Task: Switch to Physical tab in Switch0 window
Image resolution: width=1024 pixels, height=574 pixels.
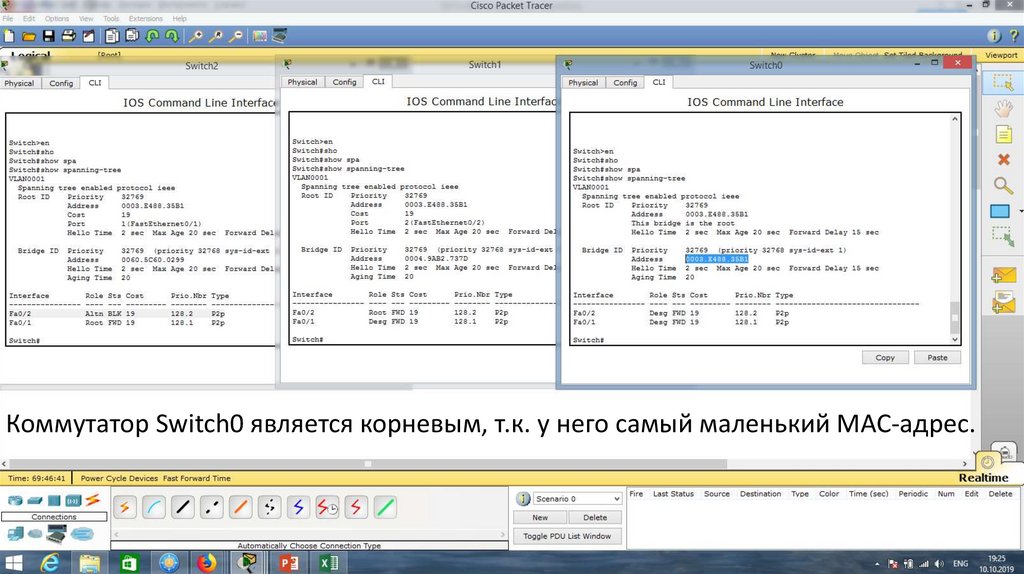Action: (583, 83)
